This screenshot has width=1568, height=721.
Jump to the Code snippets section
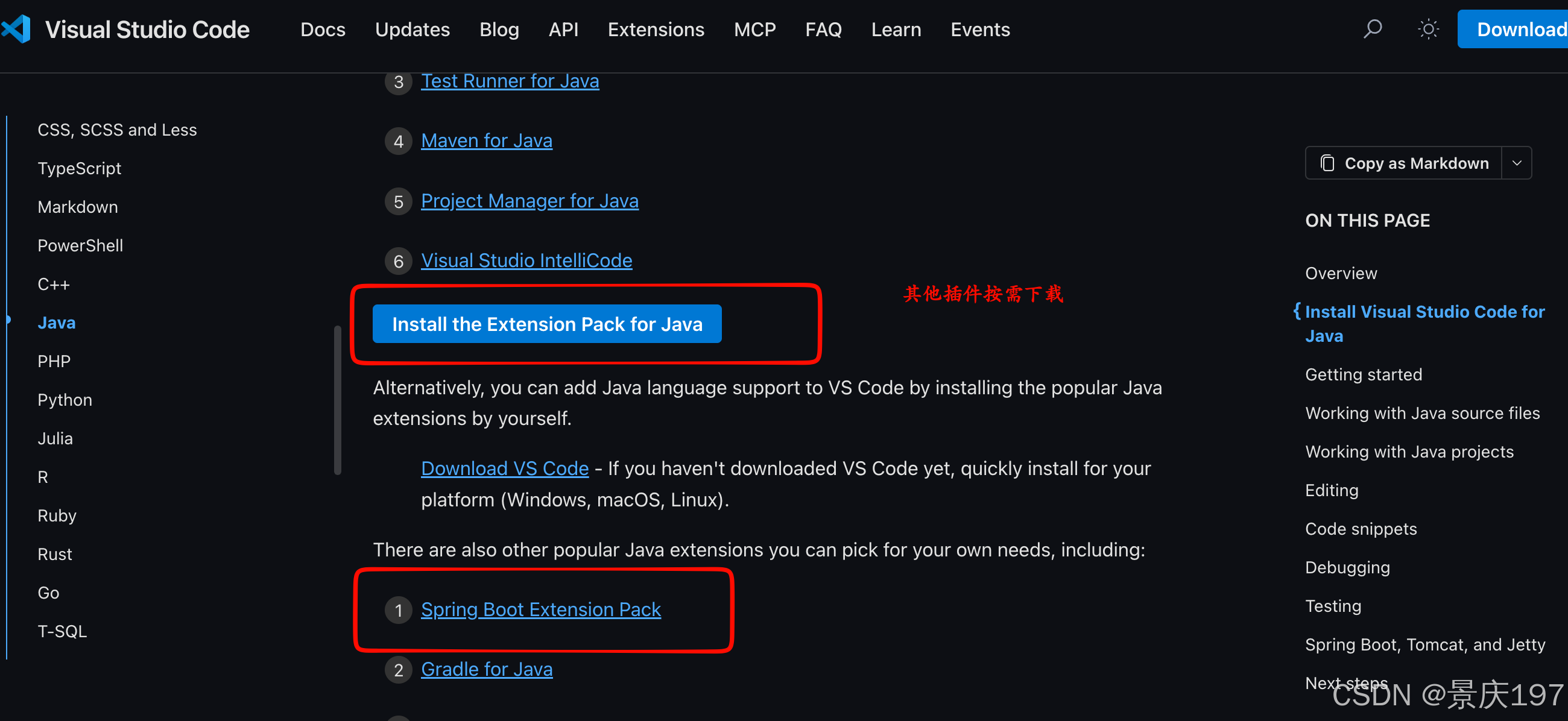(1361, 529)
